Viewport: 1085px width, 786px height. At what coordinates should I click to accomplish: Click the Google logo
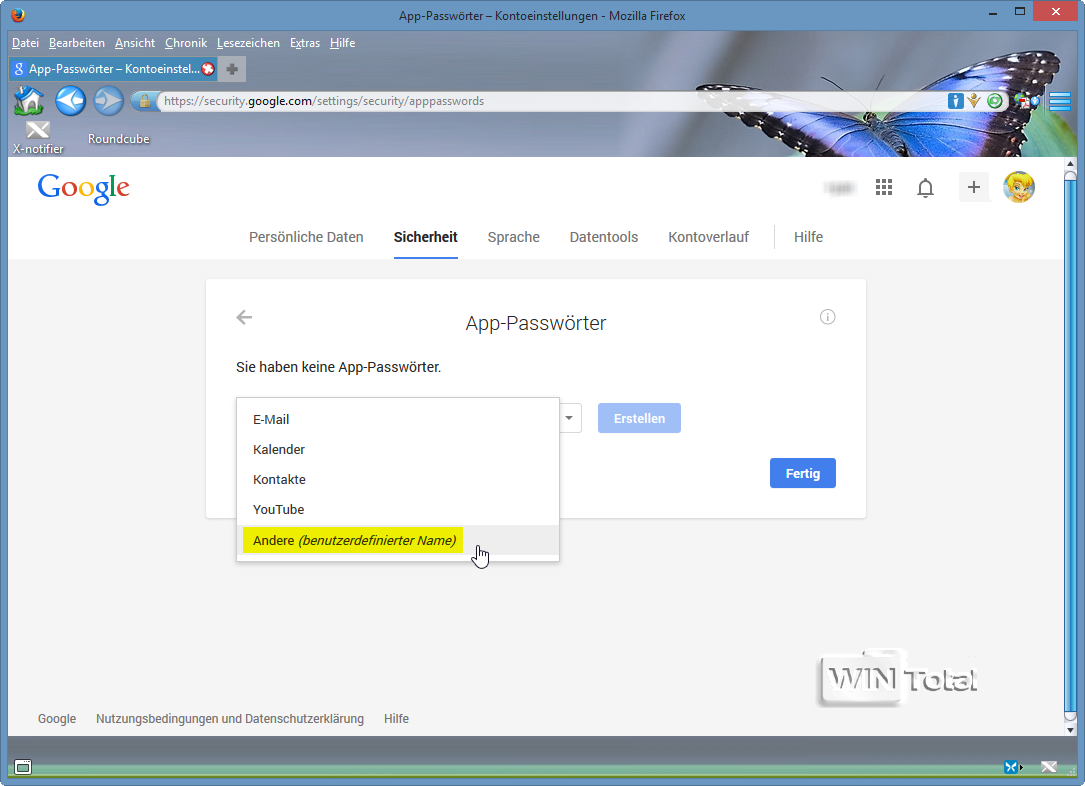[84, 188]
